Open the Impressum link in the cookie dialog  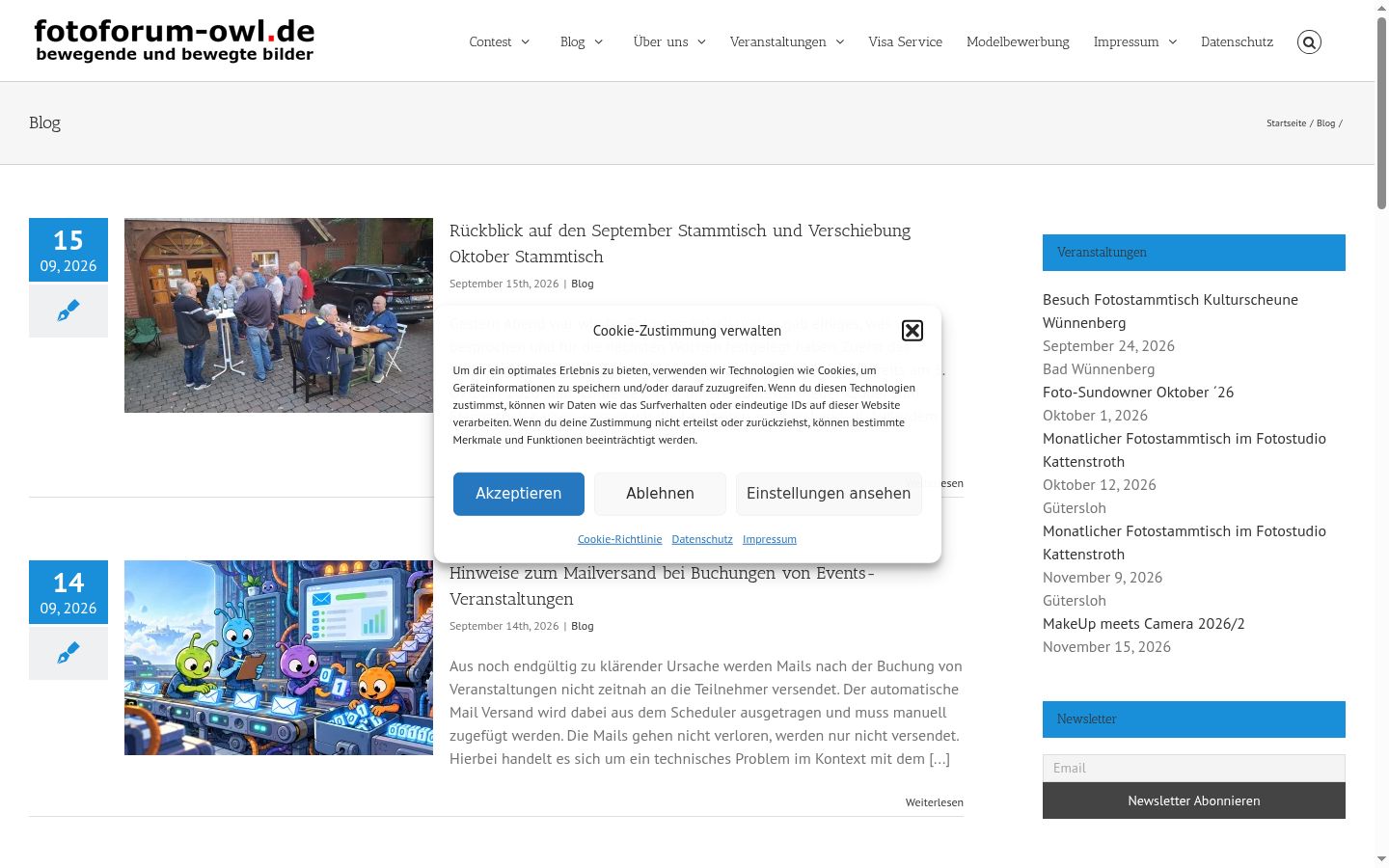770,539
